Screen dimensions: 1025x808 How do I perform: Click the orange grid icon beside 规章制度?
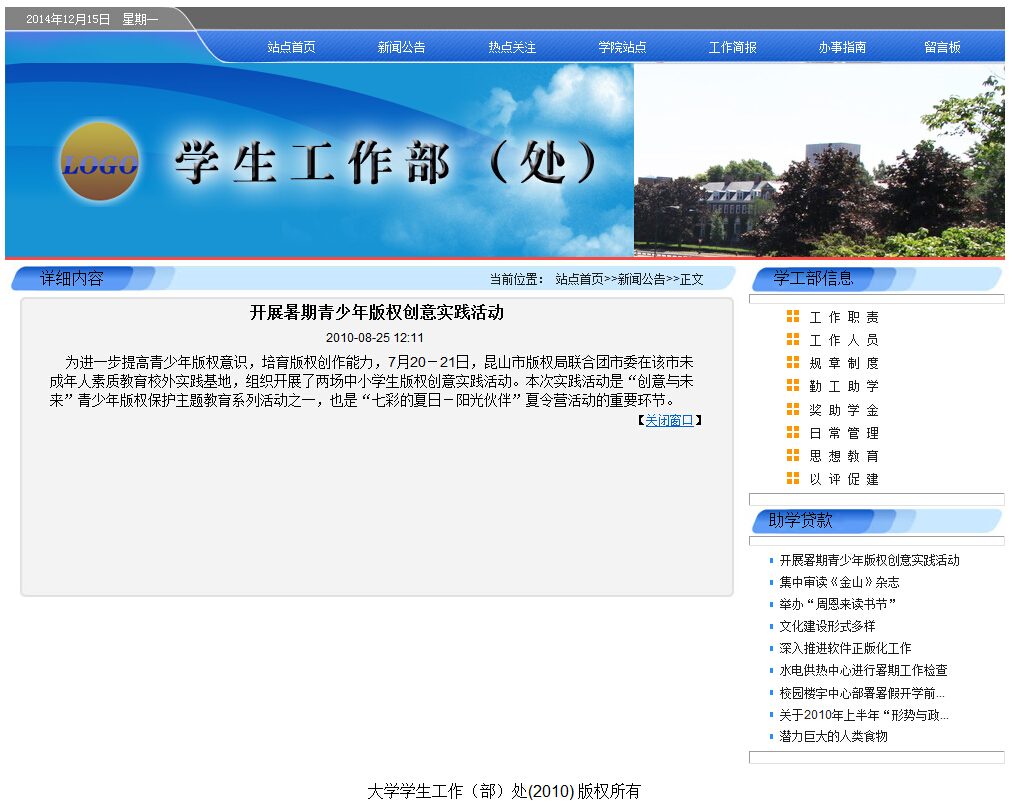(793, 362)
